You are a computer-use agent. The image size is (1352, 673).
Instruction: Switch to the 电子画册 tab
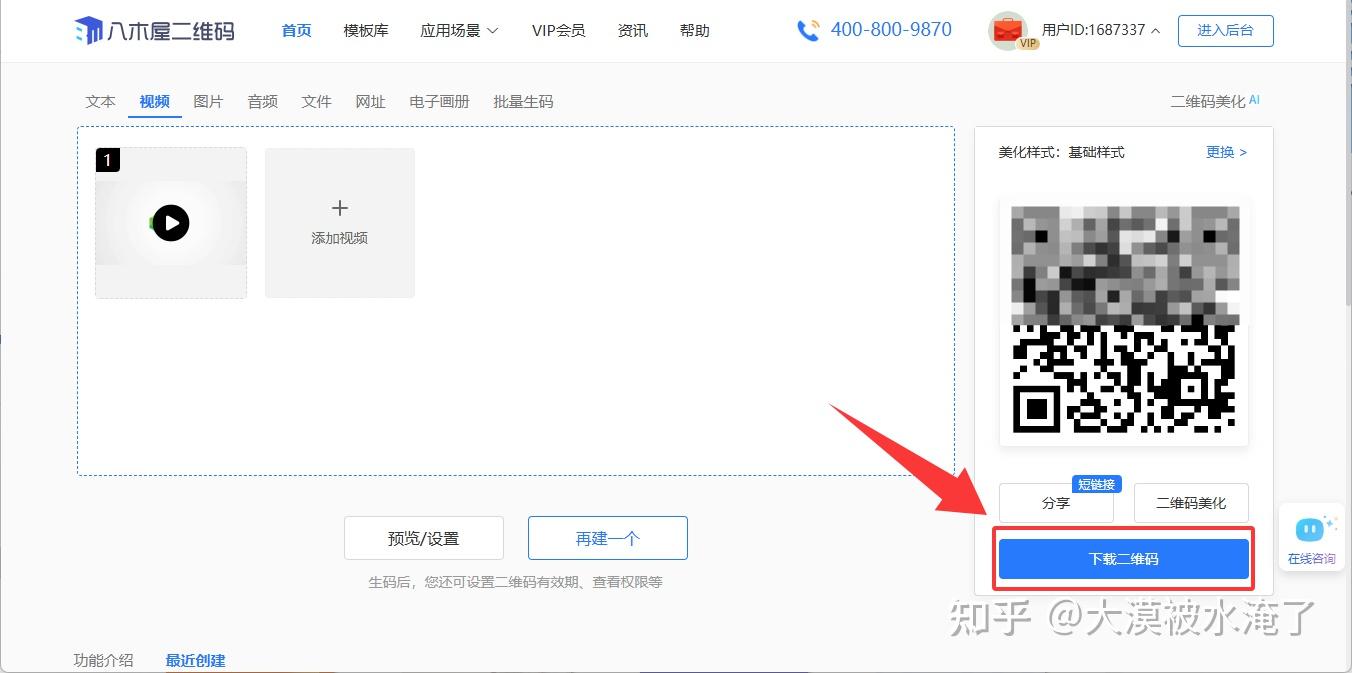[439, 102]
